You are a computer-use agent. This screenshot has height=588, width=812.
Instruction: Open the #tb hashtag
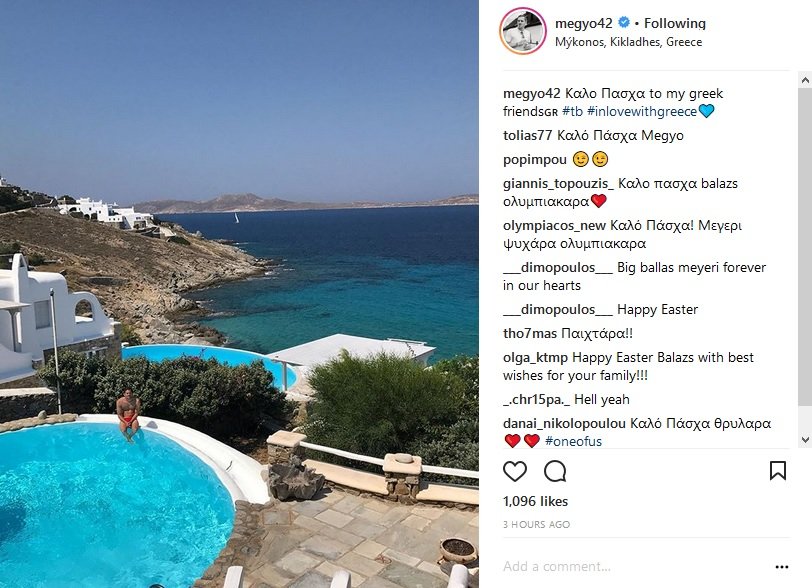pyautogui.click(x=572, y=111)
